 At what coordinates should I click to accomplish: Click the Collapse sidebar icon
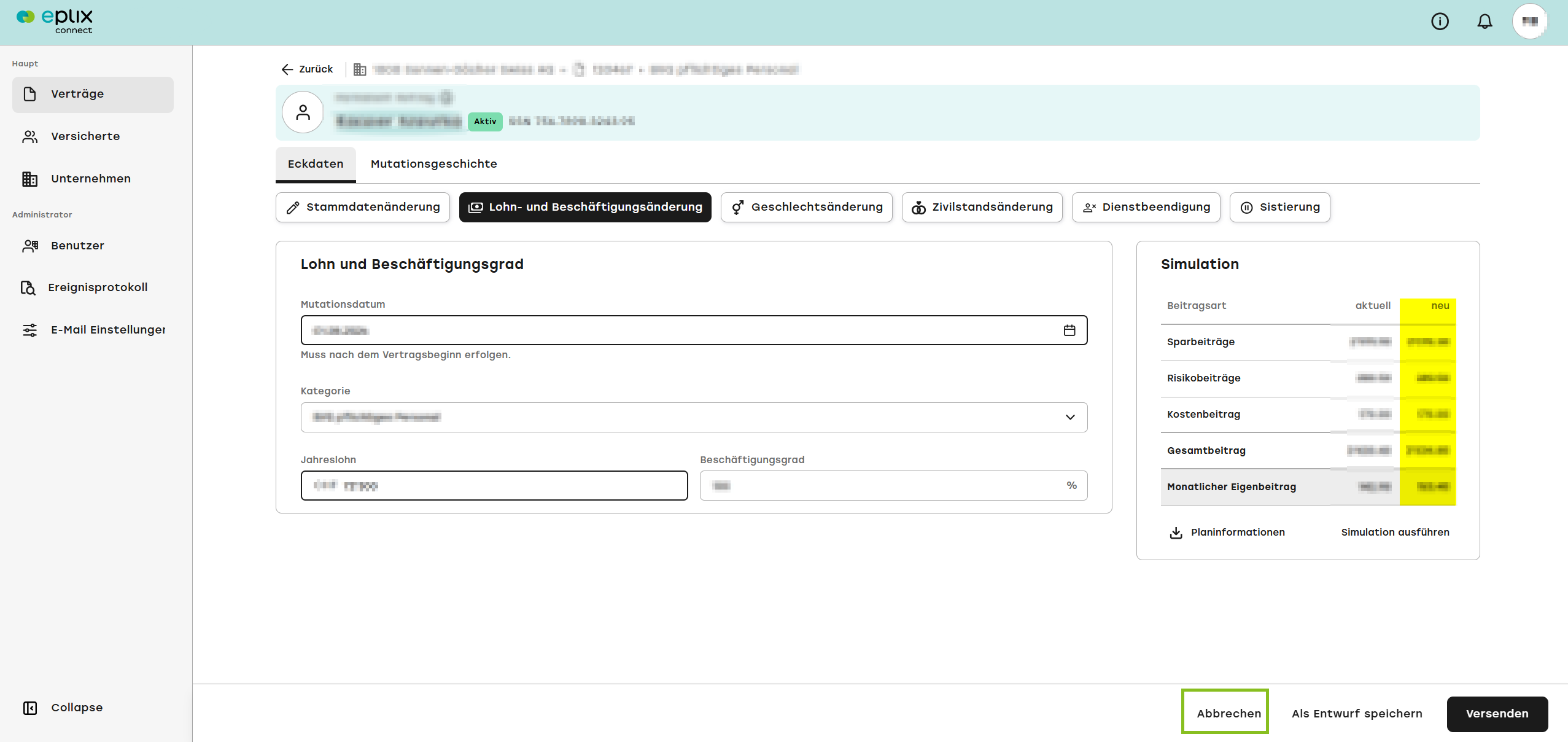[x=29, y=708]
